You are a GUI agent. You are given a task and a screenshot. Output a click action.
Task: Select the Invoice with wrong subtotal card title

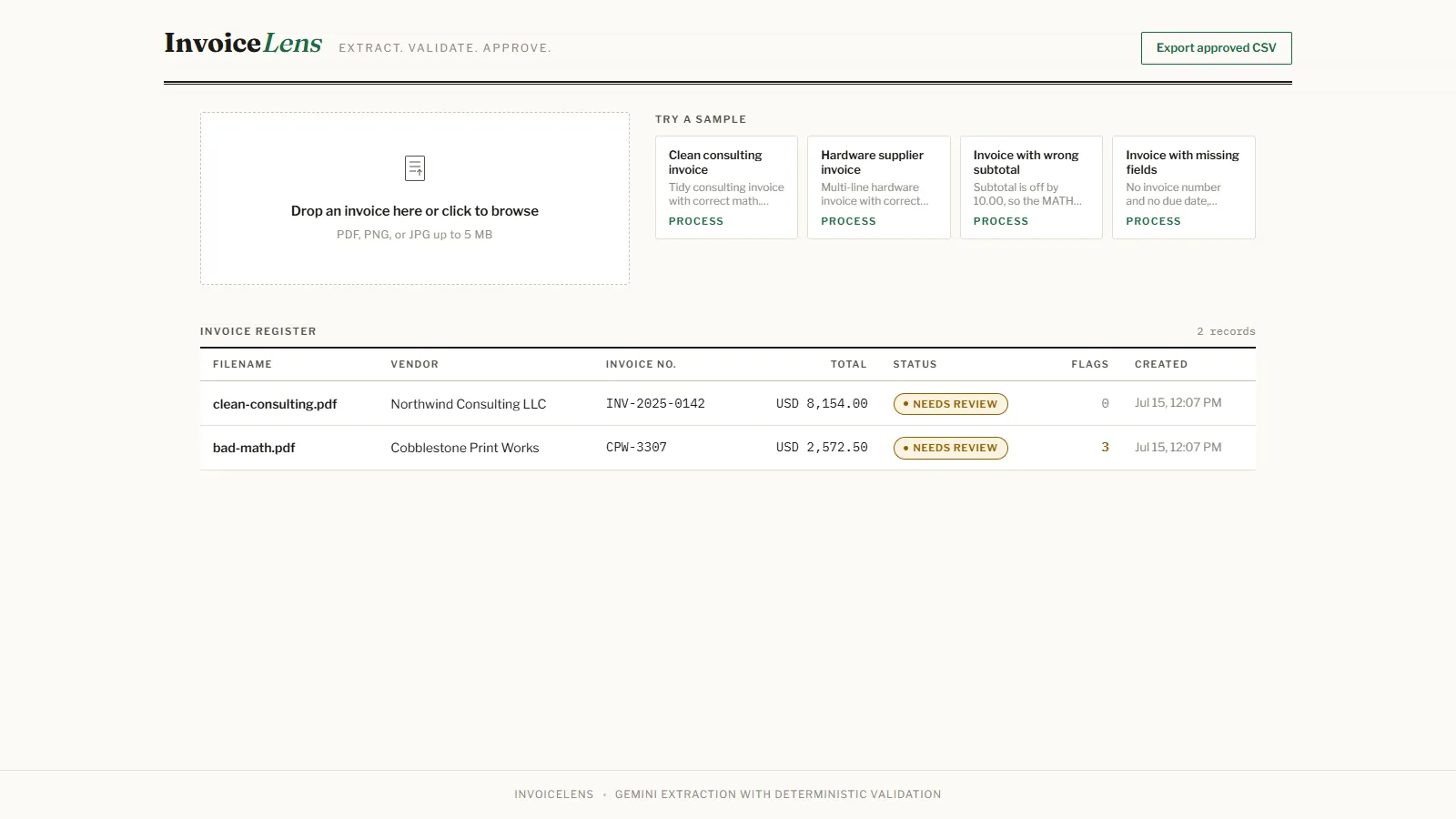1026,162
